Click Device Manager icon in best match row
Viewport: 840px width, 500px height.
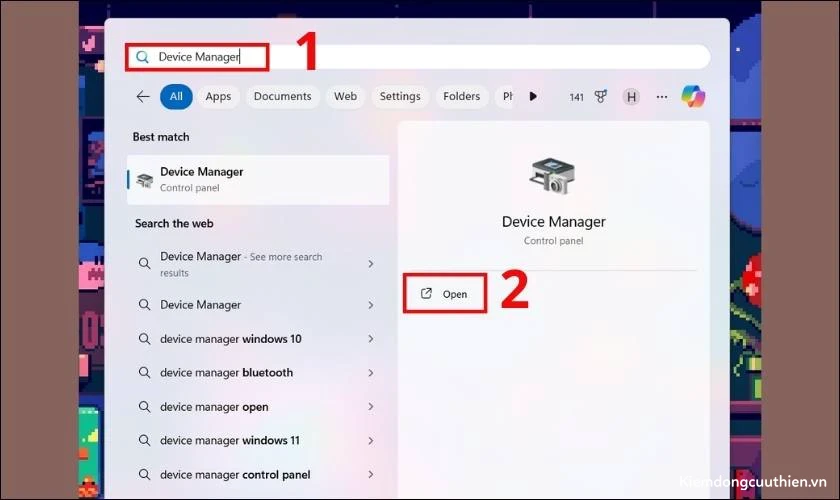(x=145, y=180)
